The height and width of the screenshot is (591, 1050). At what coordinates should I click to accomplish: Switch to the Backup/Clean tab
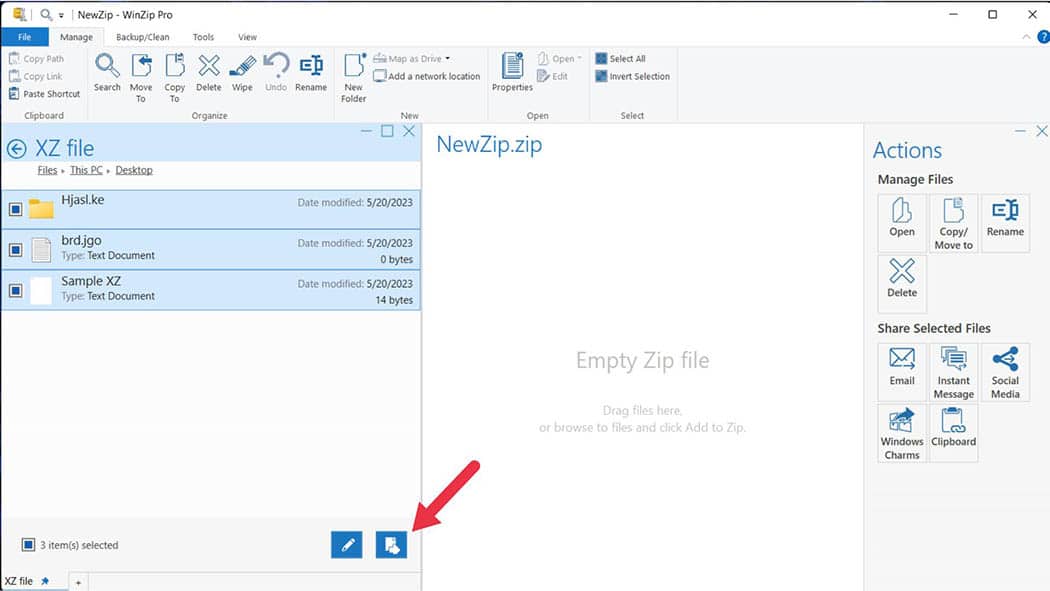click(x=143, y=37)
